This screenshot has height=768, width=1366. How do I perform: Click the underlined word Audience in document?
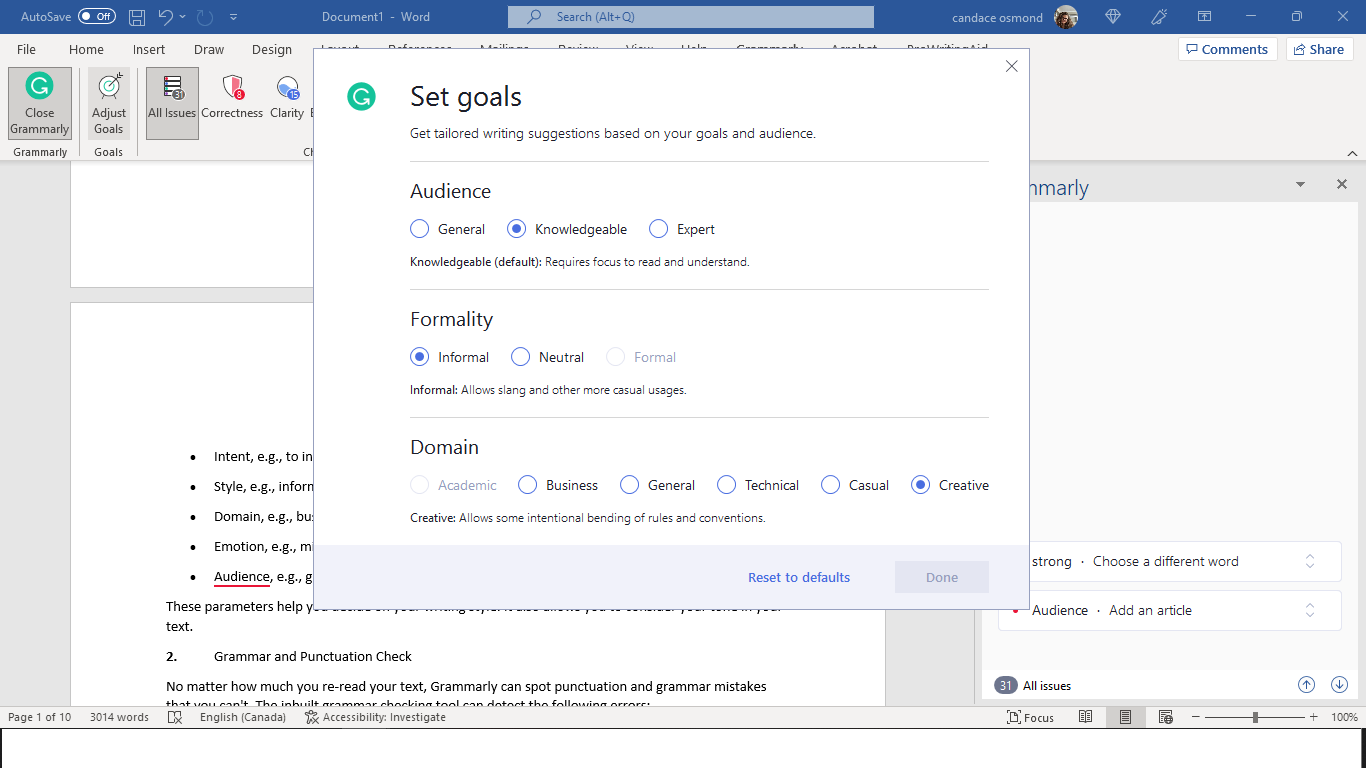[242, 577]
